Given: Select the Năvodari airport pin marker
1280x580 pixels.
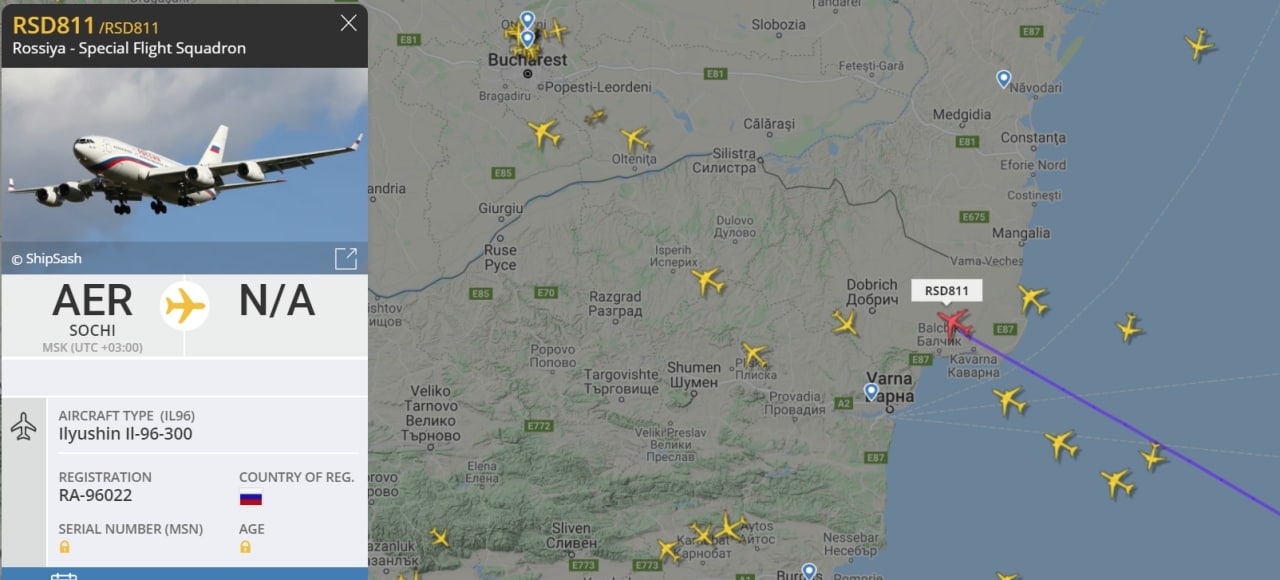Looking at the screenshot, I should coord(1003,79).
